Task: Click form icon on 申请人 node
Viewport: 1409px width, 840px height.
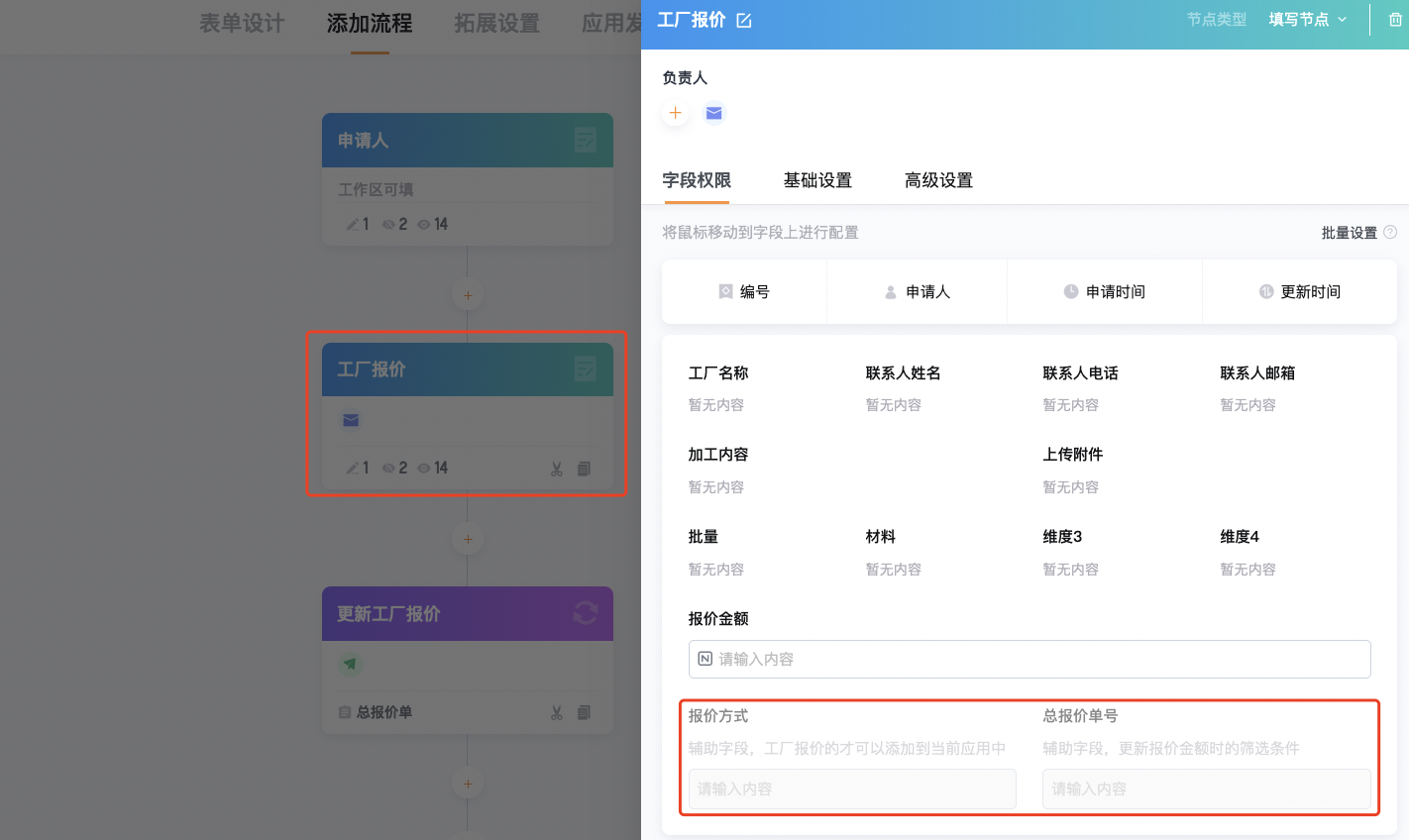Action: [x=586, y=141]
